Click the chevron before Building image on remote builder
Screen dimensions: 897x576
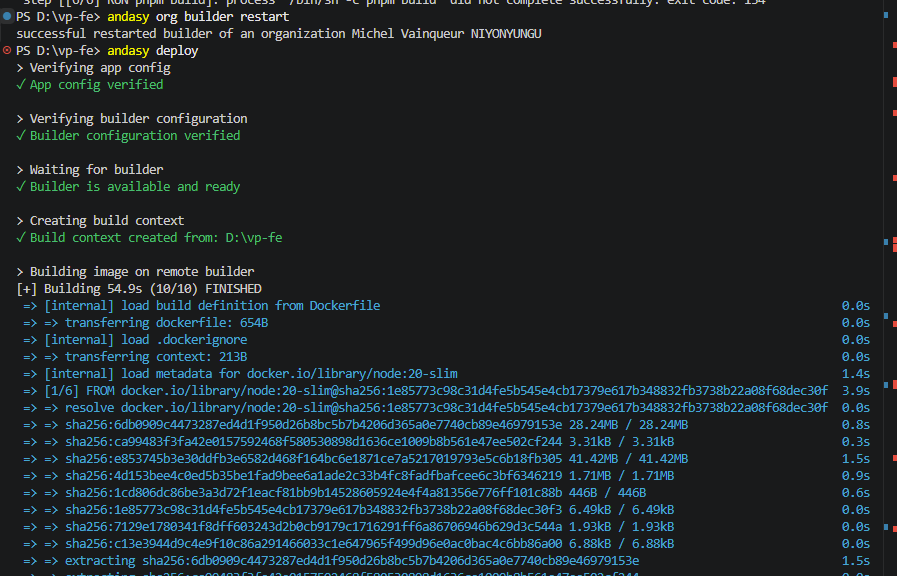(21, 272)
